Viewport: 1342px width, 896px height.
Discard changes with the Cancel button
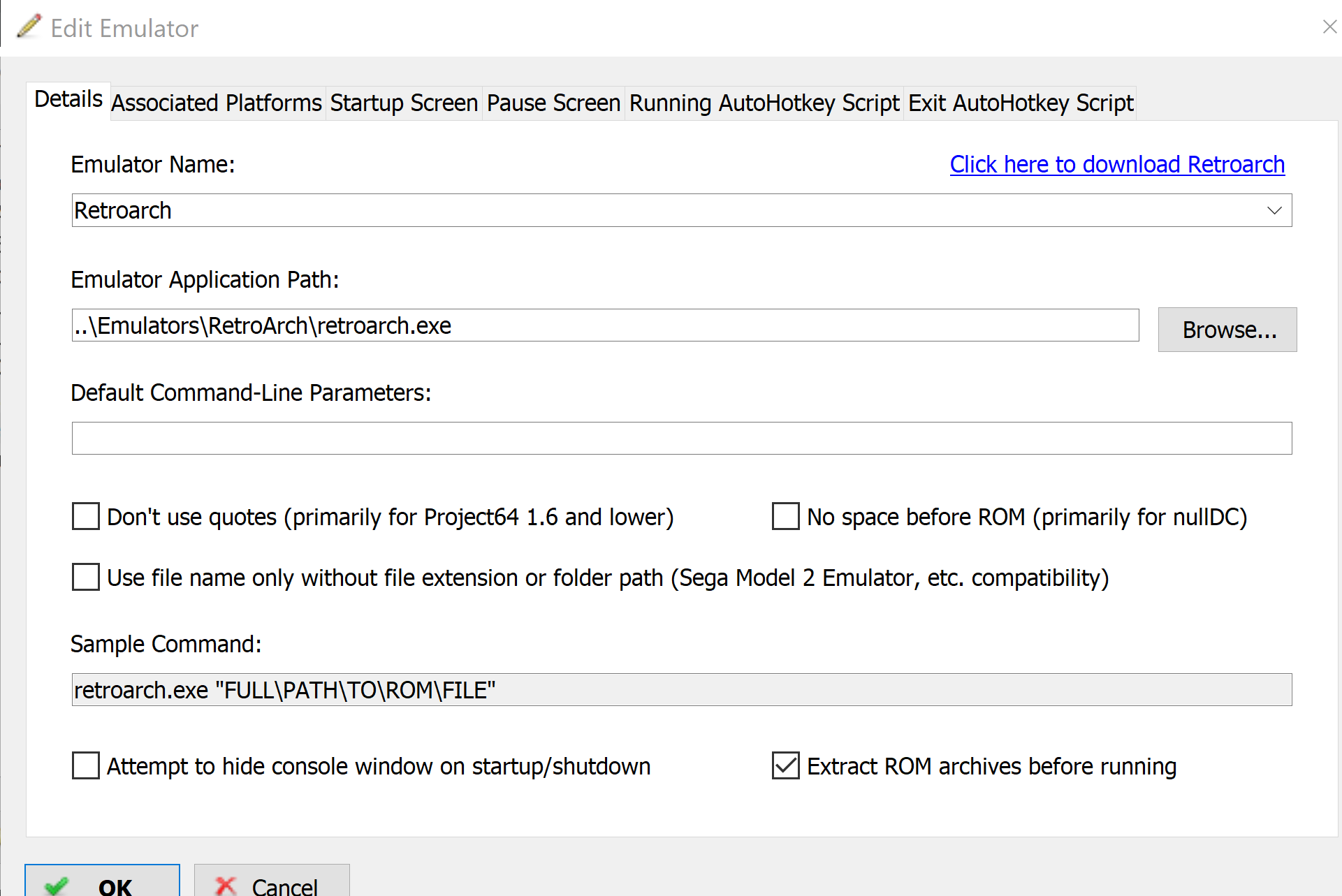272,881
